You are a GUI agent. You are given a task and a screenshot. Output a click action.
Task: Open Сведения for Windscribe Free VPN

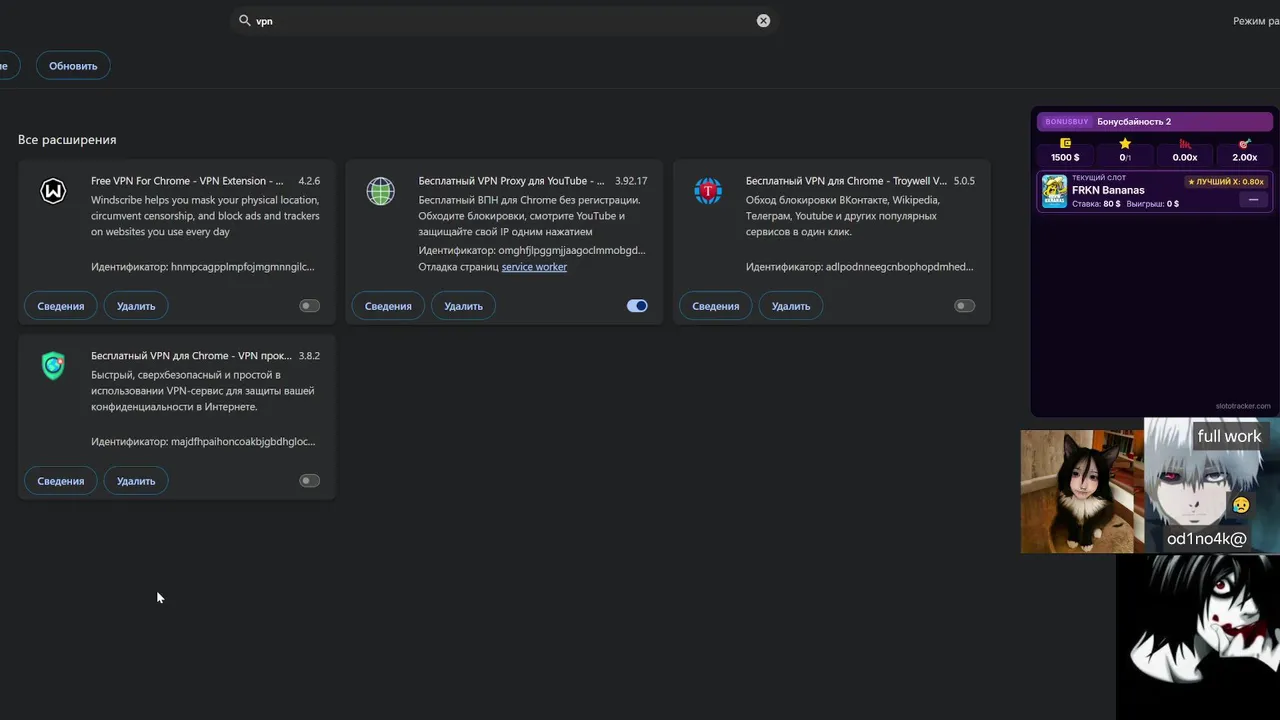point(61,306)
